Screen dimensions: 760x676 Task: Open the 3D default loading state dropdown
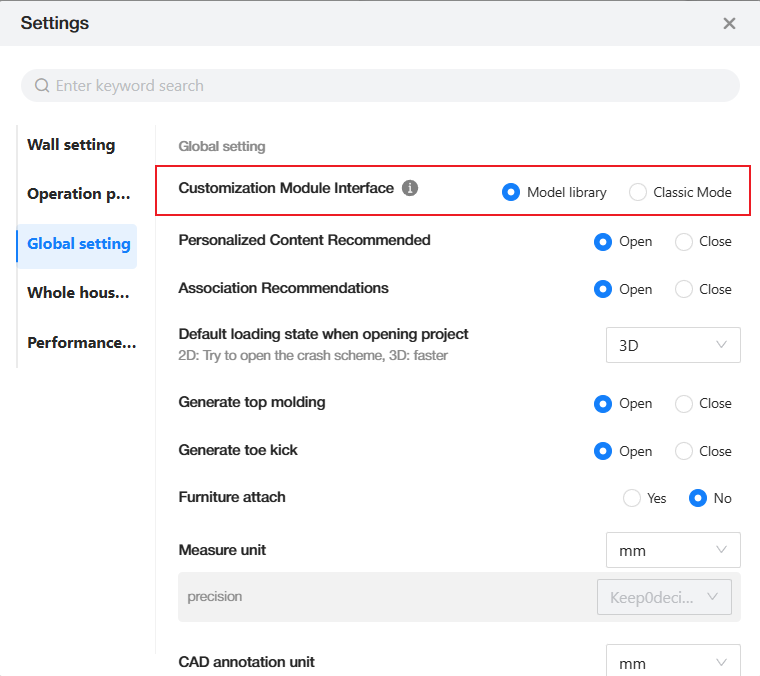pyautogui.click(x=673, y=345)
